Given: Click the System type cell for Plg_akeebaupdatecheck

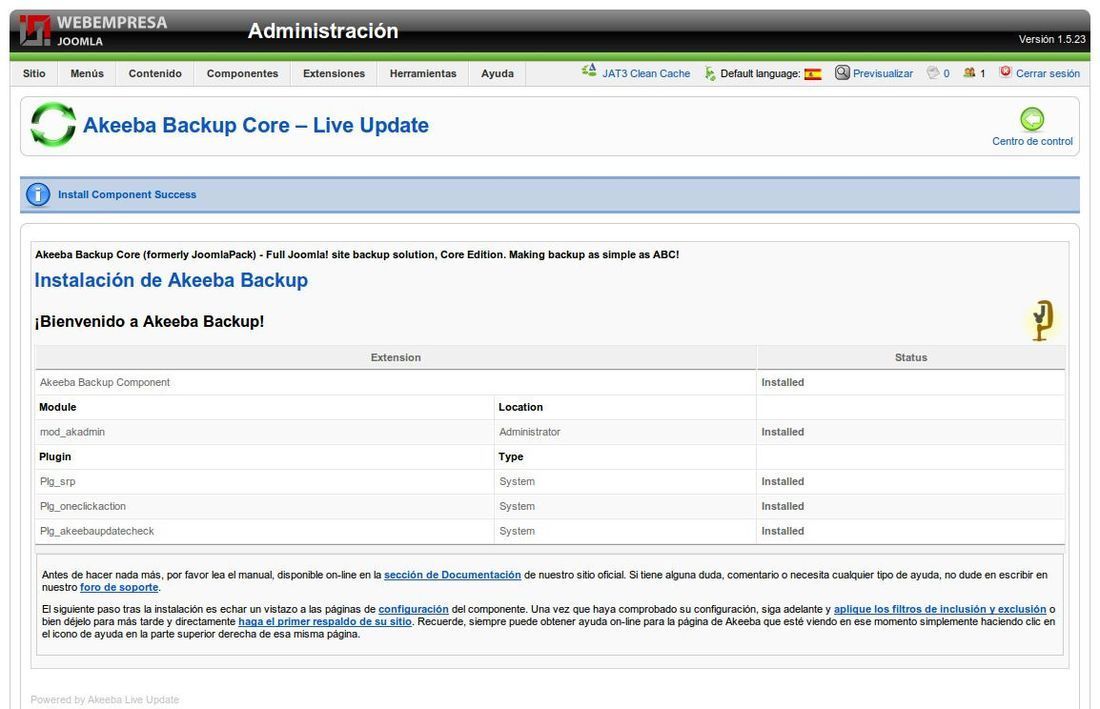Looking at the screenshot, I should coord(517,532).
